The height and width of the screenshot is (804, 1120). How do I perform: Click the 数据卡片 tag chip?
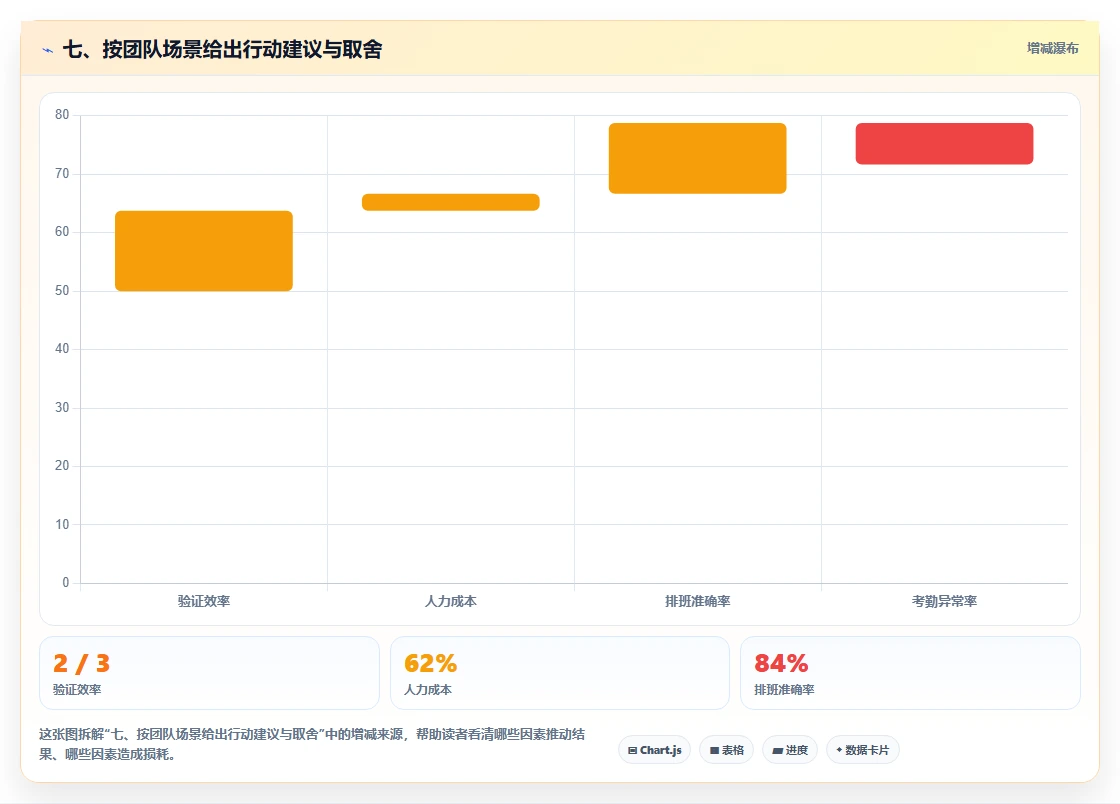tap(863, 750)
